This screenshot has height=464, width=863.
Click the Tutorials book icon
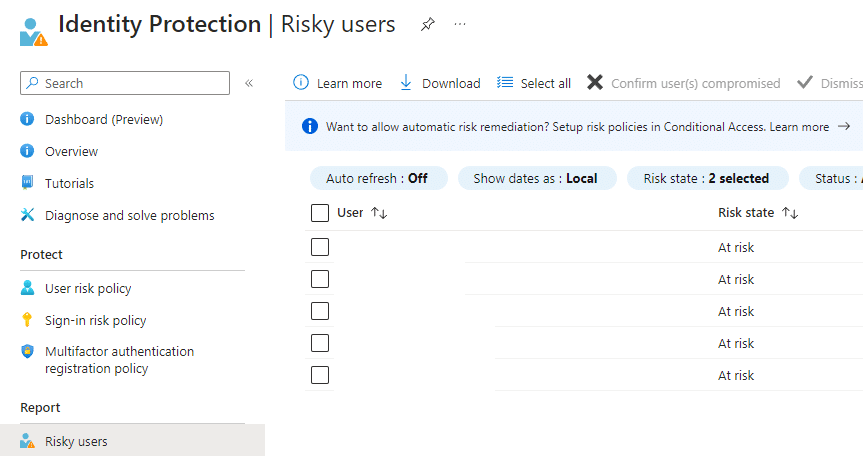point(27,182)
